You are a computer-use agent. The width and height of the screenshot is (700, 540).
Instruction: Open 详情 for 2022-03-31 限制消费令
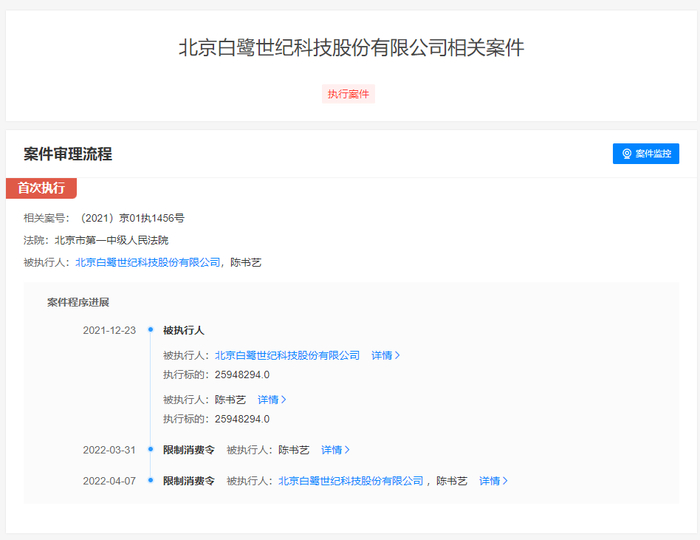pos(335,450)
